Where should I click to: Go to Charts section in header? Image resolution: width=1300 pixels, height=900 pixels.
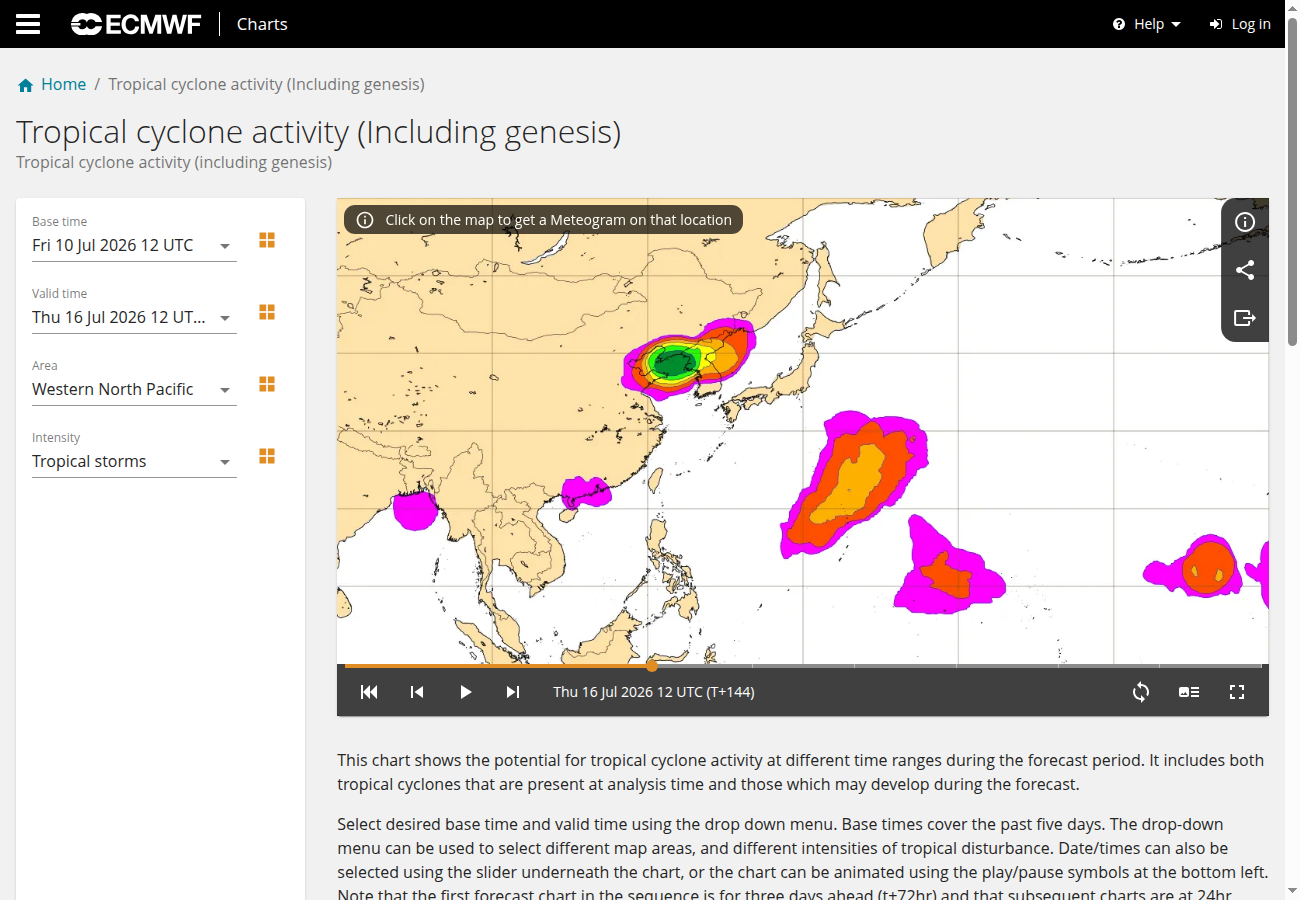pyautogui.click(x=262, y=24)
